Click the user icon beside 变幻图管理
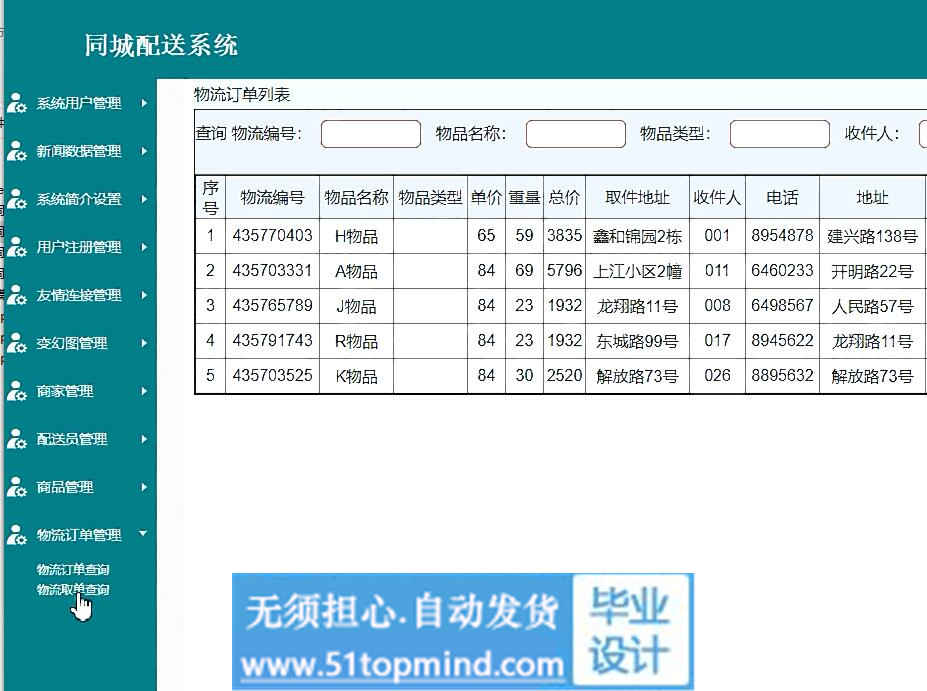Image resolution: width=927 pixels, height=691 pixels. coord(17,343)
